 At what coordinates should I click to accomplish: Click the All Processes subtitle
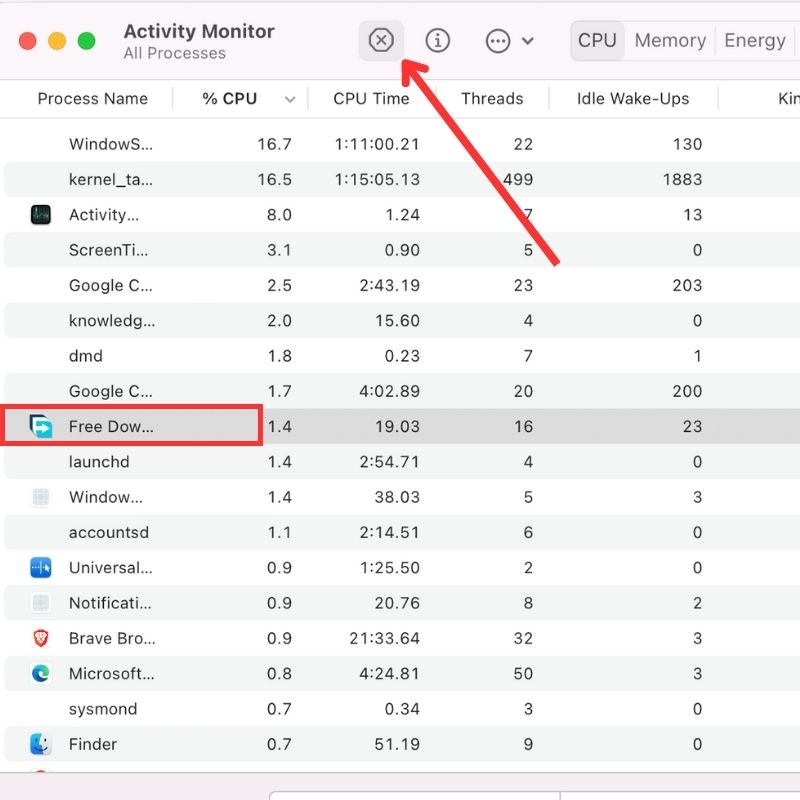click(x=174, y=53)
